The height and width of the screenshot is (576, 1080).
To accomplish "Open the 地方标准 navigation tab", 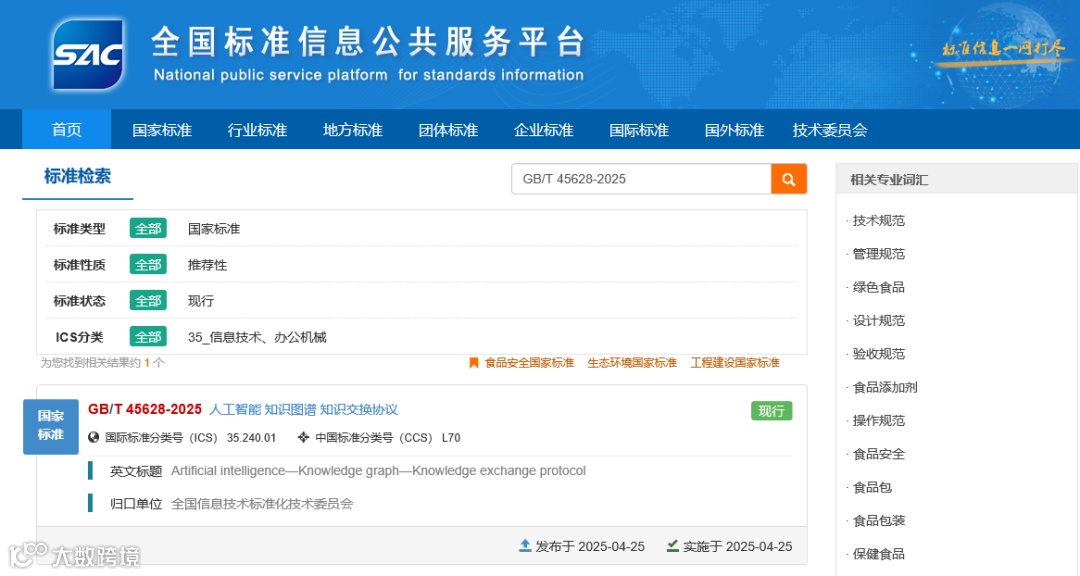I will [x=353, y=130].
